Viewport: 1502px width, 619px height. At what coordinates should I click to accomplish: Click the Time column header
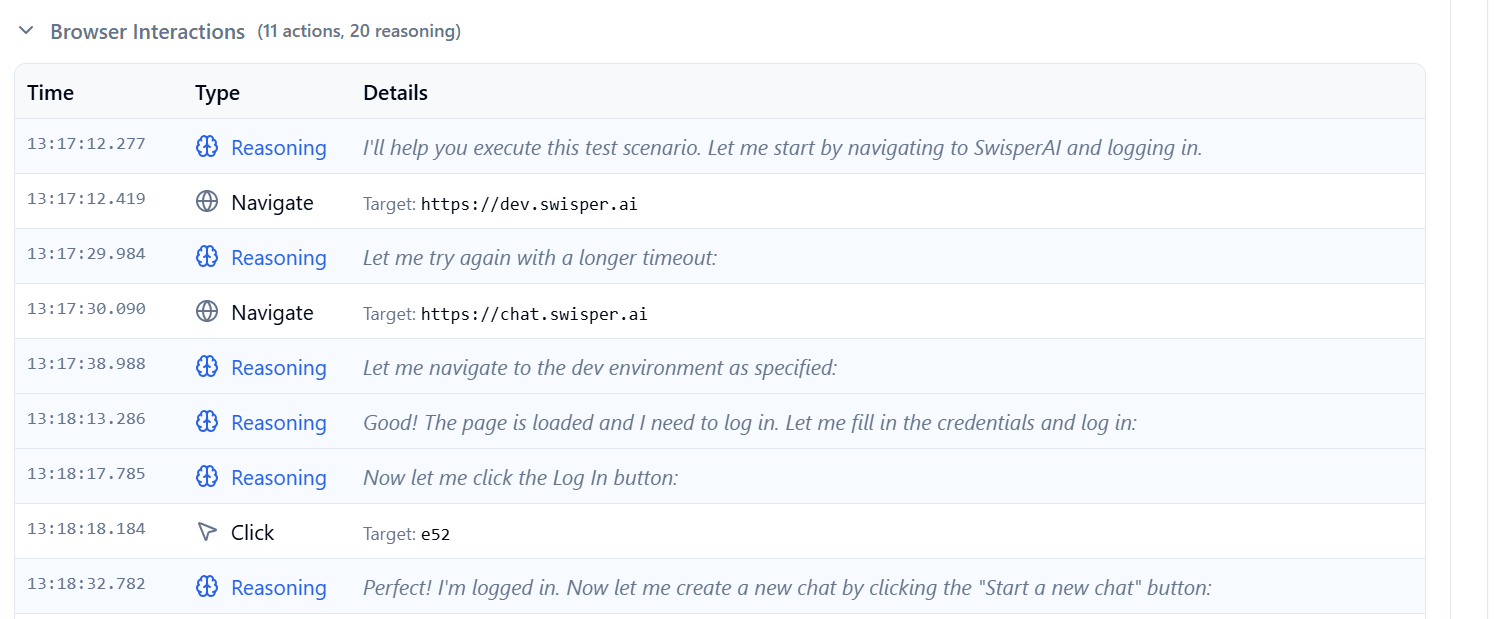(x=50, y=93)
